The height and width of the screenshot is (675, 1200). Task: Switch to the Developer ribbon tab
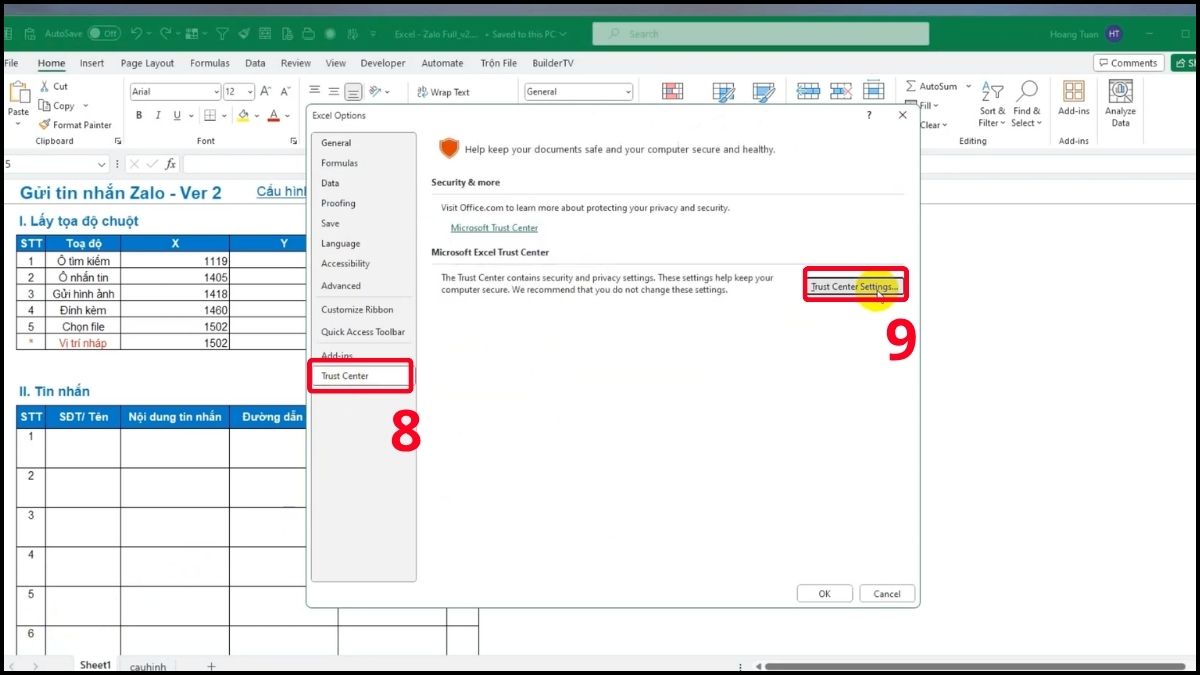pyautogui.click(x=383, y=63)
